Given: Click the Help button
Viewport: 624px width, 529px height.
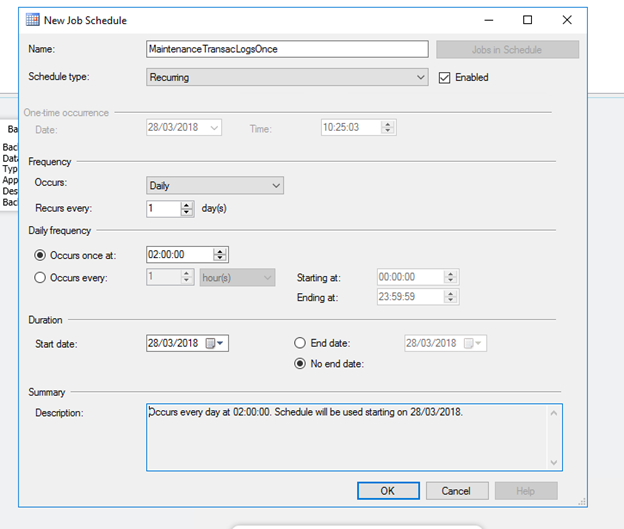Looking at the screenshot, I should [526, 491].
